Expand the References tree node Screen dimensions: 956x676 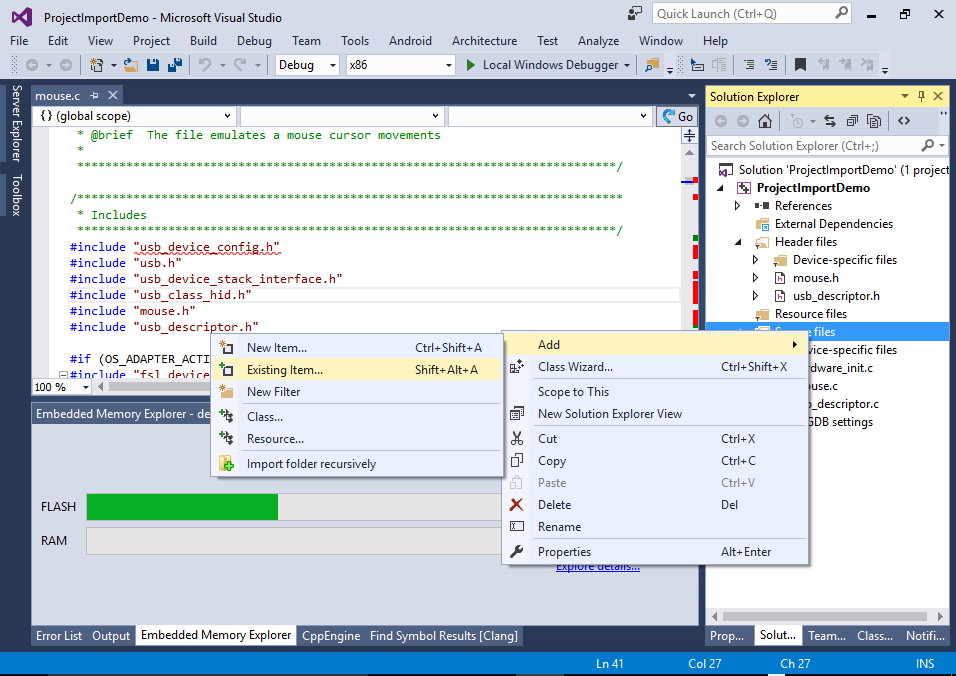[x=738, y=206]
